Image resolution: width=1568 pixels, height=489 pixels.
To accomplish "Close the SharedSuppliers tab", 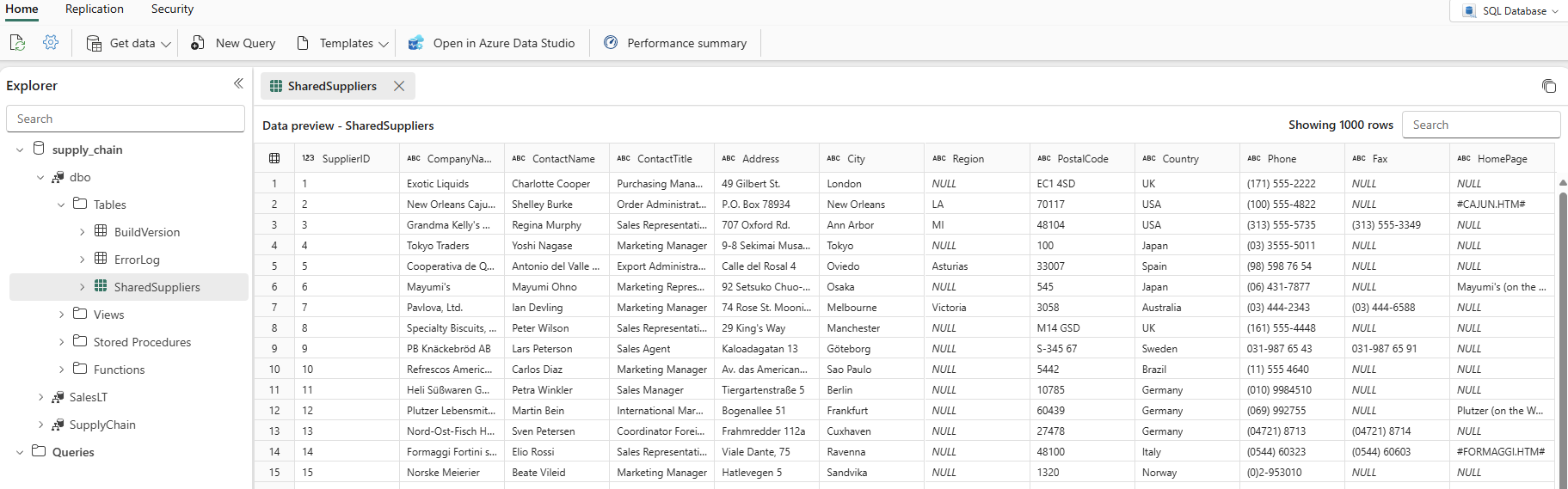I will [399, 86].
